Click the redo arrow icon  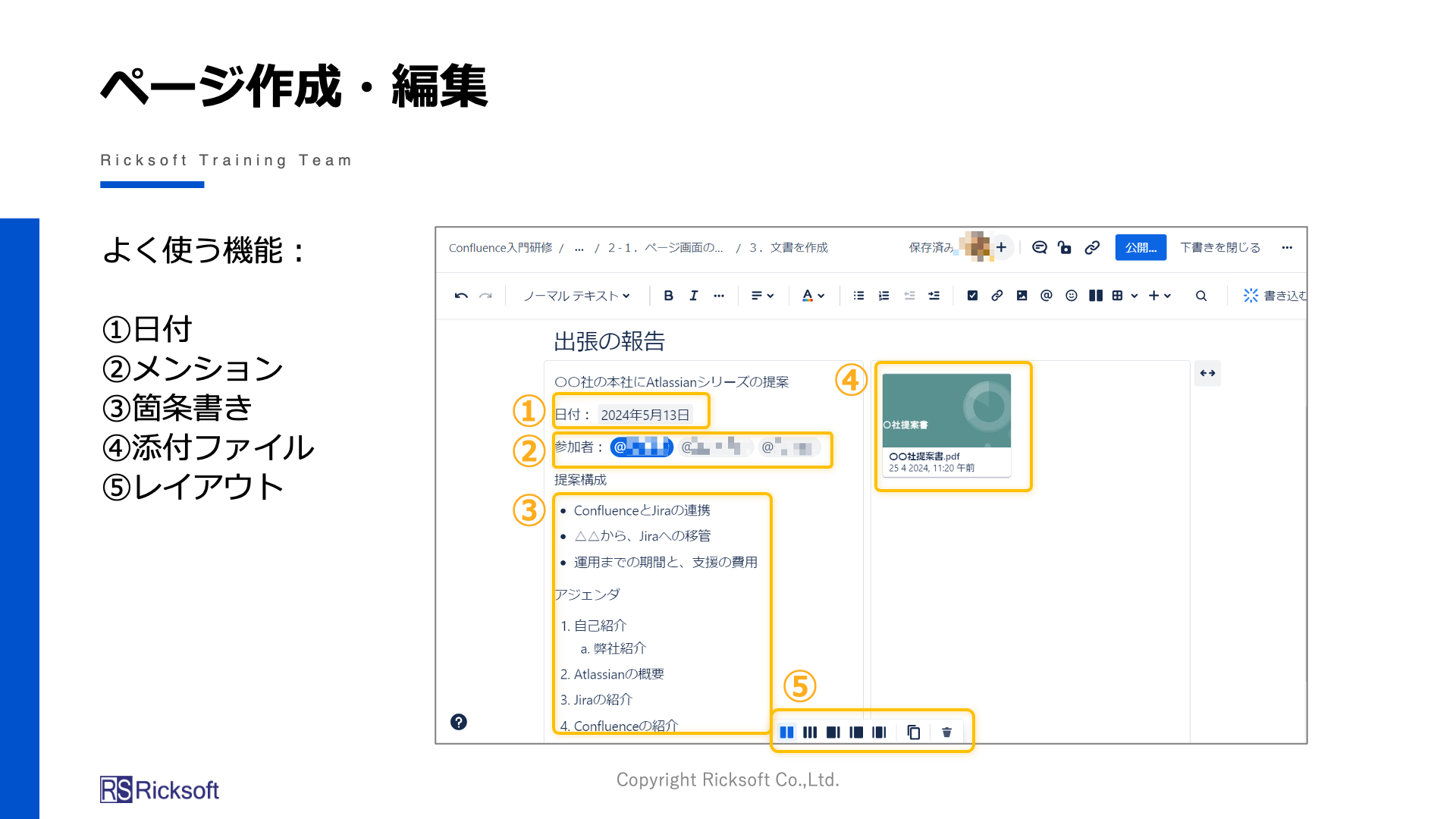pos(486,296)
